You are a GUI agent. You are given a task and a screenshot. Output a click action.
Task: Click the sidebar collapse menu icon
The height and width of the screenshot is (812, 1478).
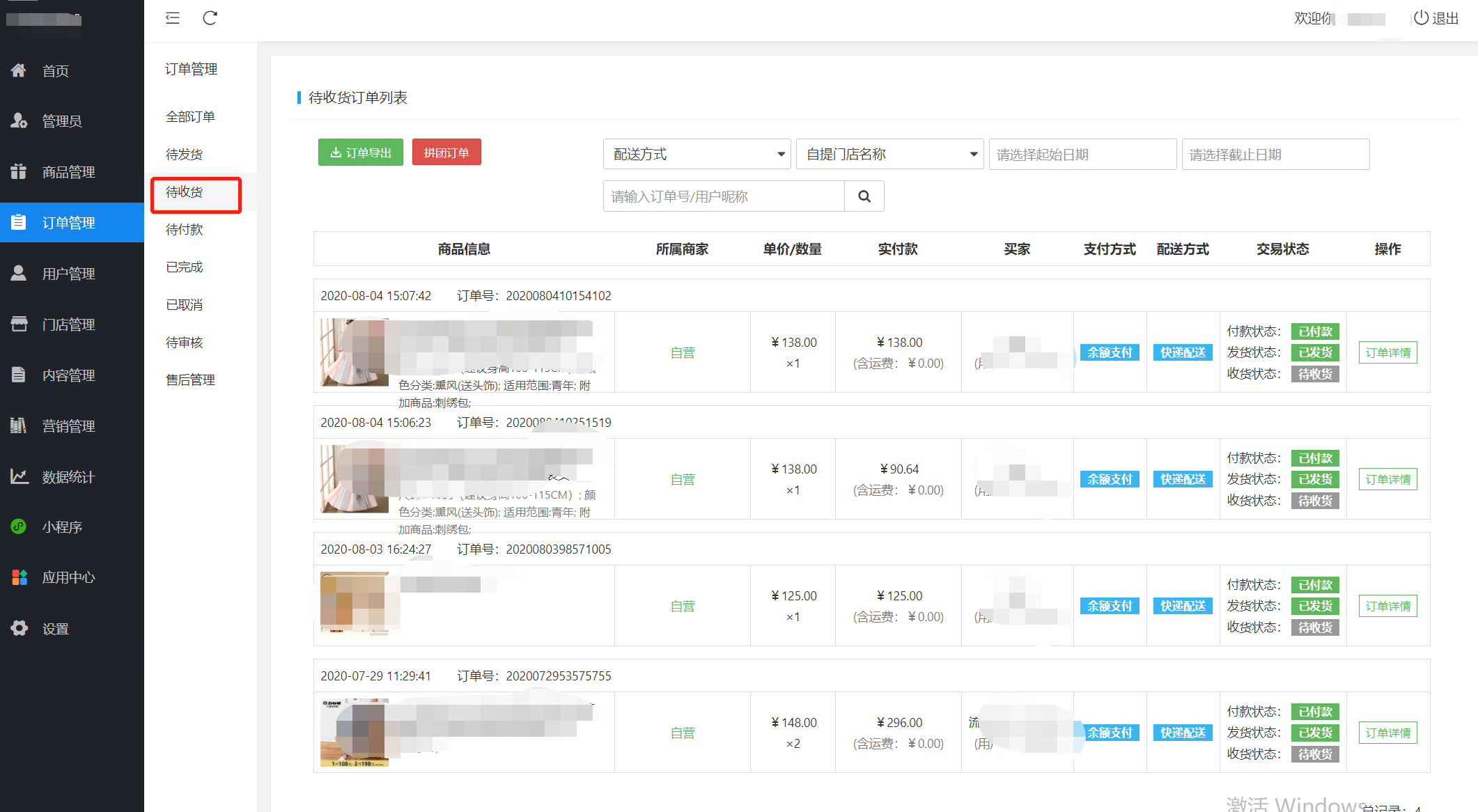pyautogui.click(x=173, y=18)
